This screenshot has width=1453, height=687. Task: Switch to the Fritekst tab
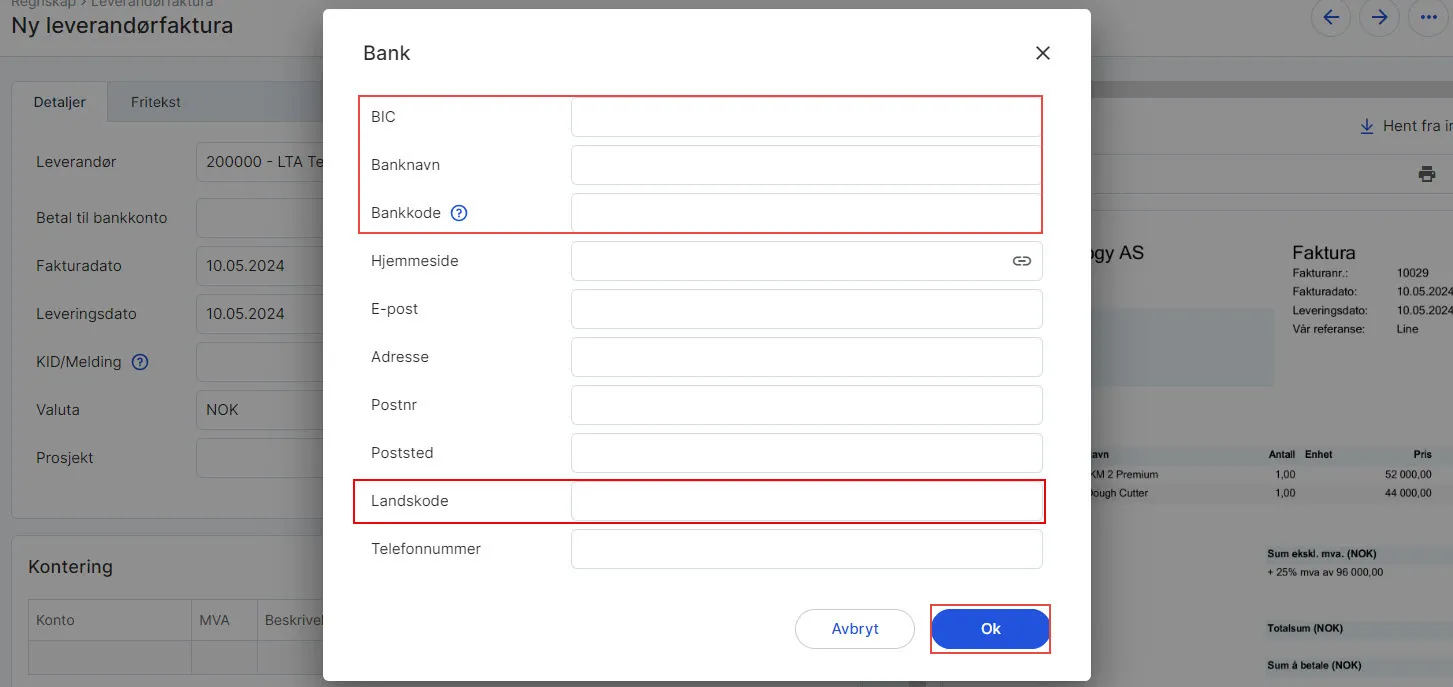(x=156, y=102)
